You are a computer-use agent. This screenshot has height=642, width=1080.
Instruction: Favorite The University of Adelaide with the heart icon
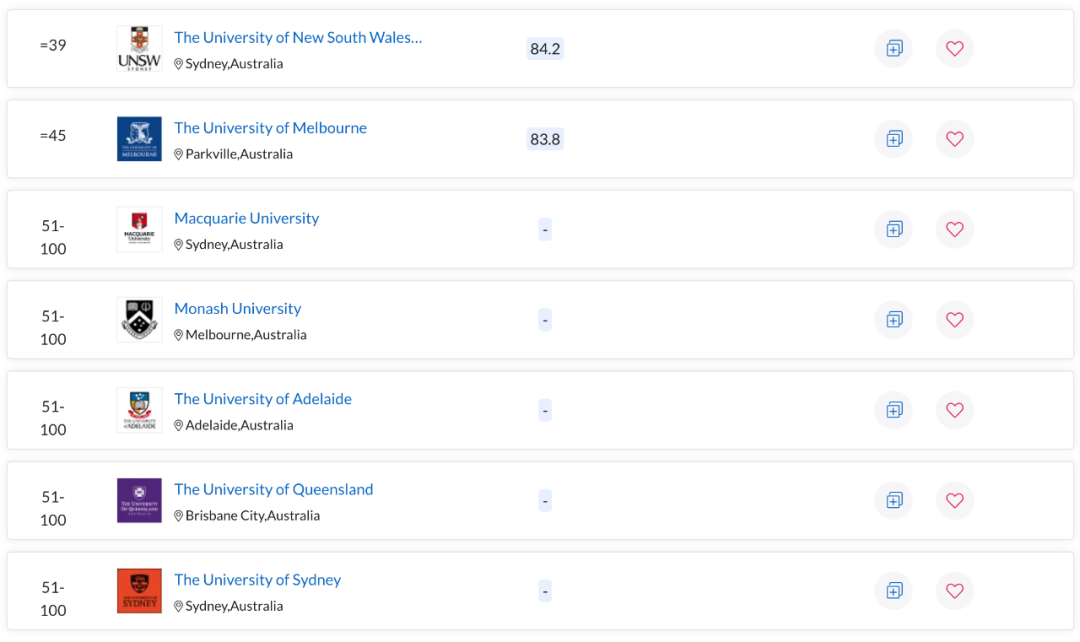pos(954,410)
